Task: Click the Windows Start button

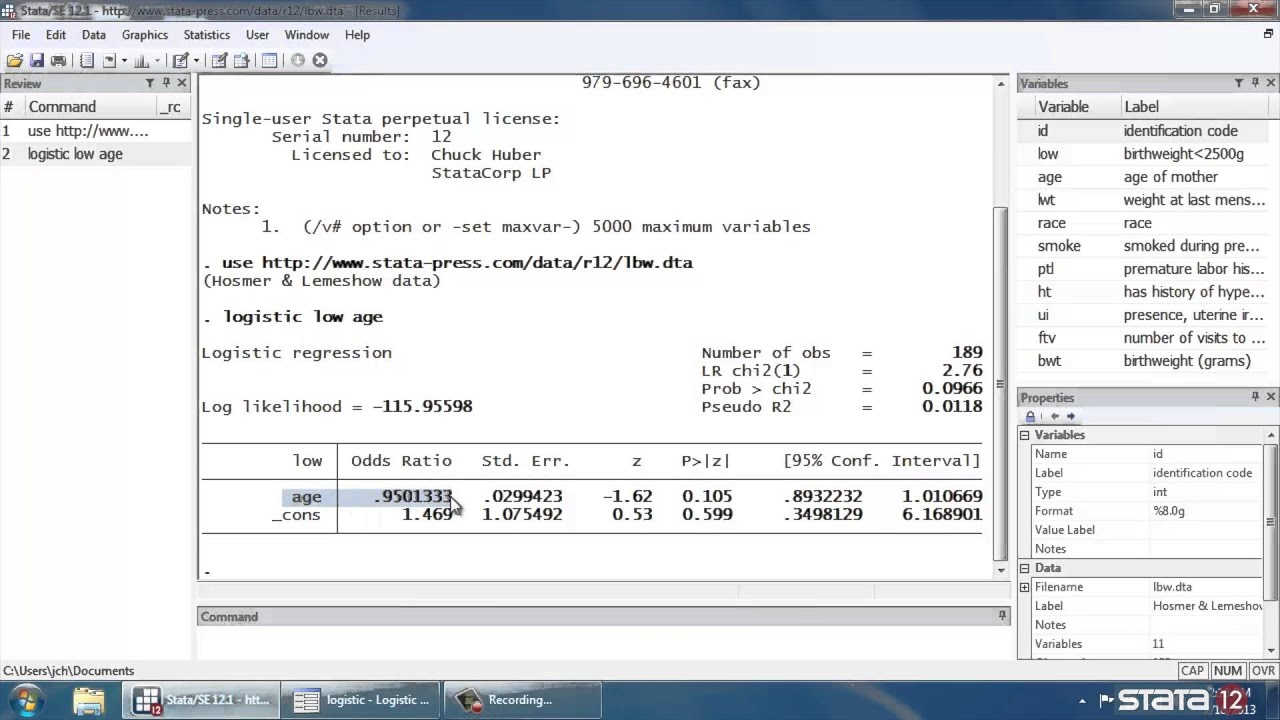Action: coord(26,700)
